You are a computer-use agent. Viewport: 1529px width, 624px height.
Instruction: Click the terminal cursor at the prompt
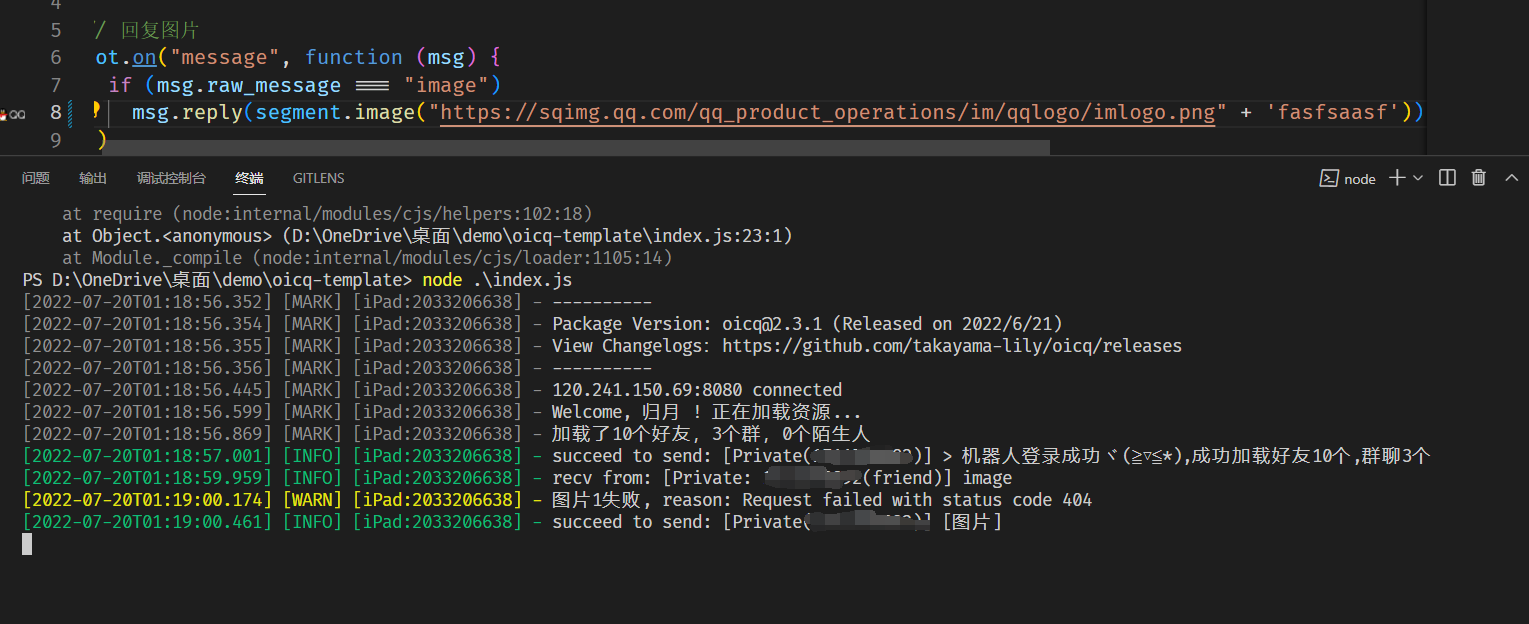[x=27, y=544]
